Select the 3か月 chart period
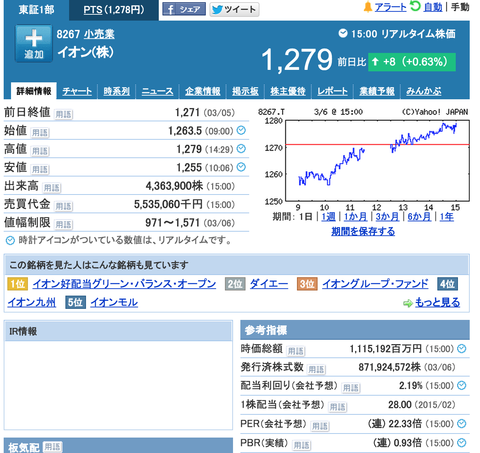This screenshot has width=480, height=453. click(387, 217)
